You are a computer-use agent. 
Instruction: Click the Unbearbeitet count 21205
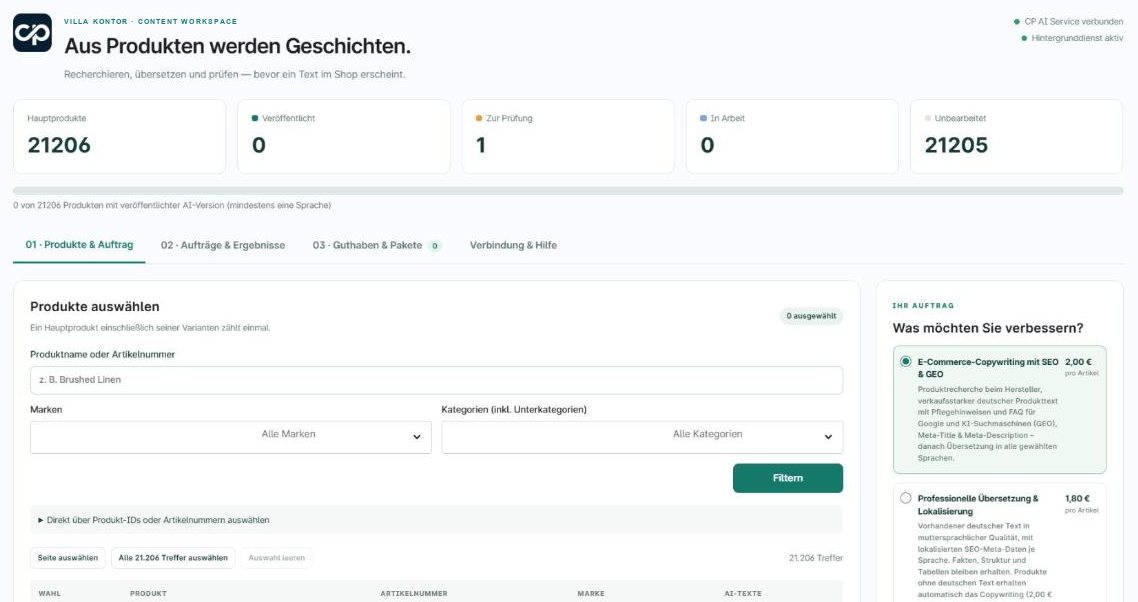(956, 145)
